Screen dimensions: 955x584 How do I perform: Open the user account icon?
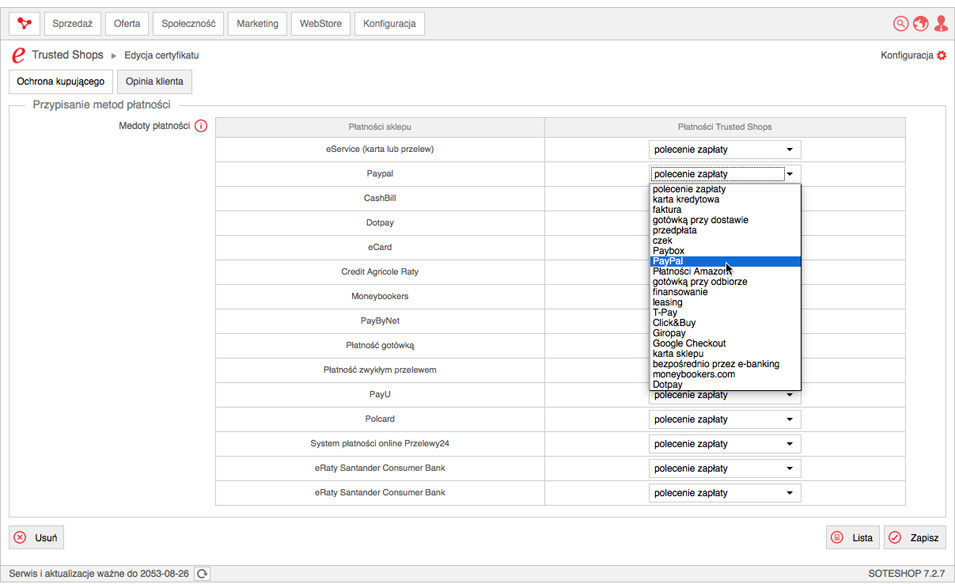click(x=941, y=24)
